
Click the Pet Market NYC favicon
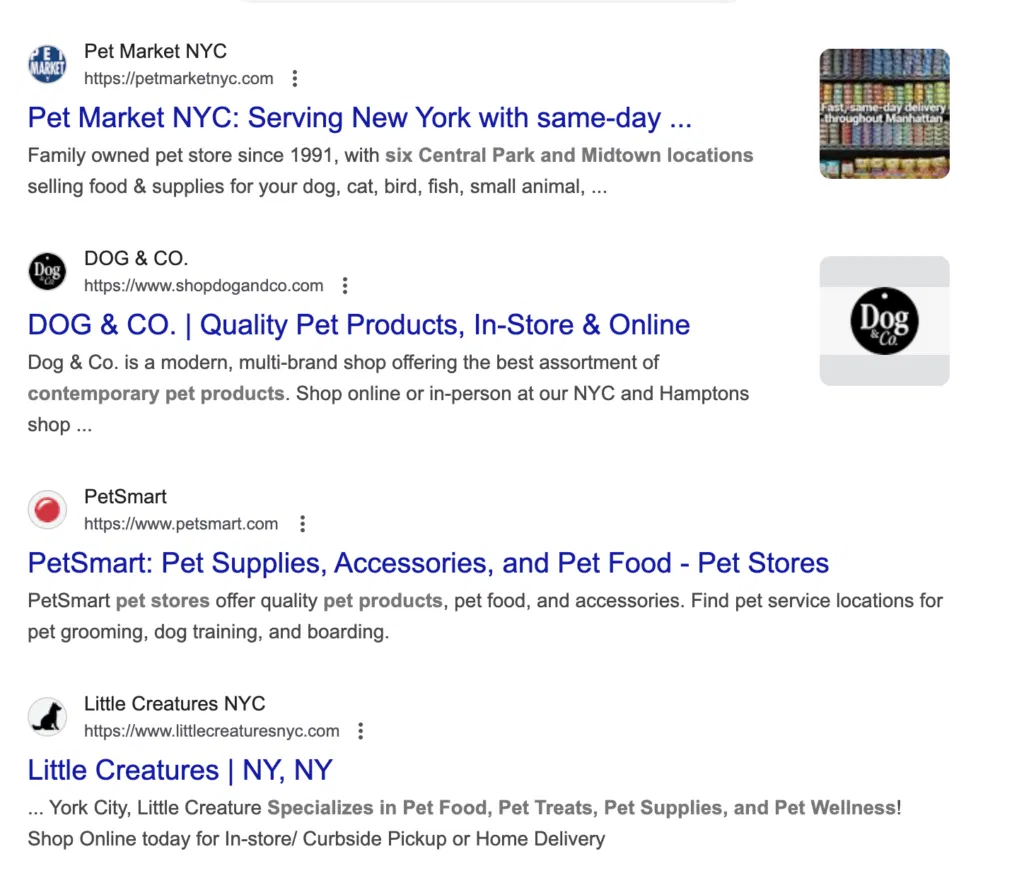[x=46, y=63]
